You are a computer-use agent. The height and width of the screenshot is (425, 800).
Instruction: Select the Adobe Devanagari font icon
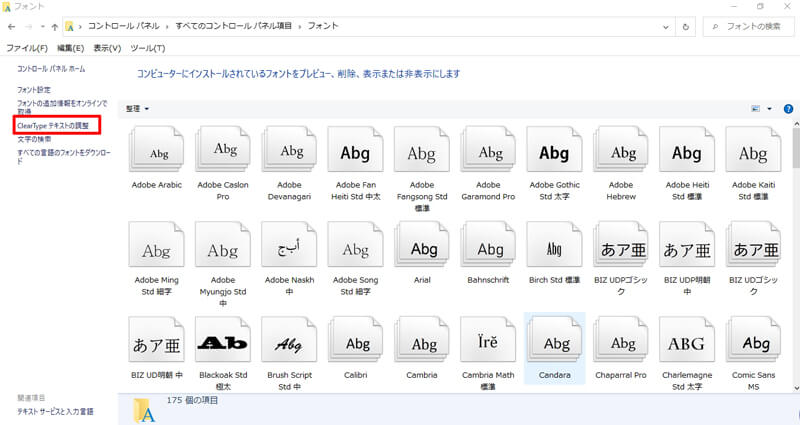289,149
